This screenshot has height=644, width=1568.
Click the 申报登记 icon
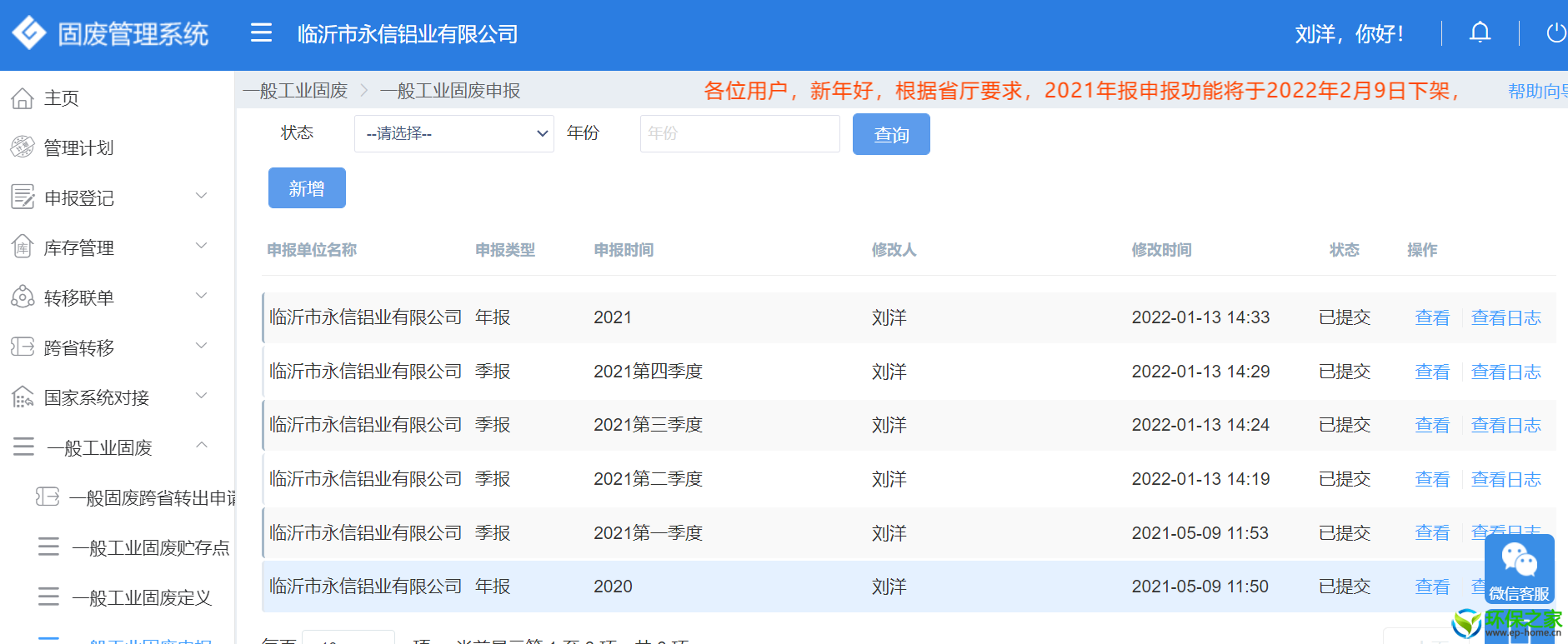click(23, 197)
